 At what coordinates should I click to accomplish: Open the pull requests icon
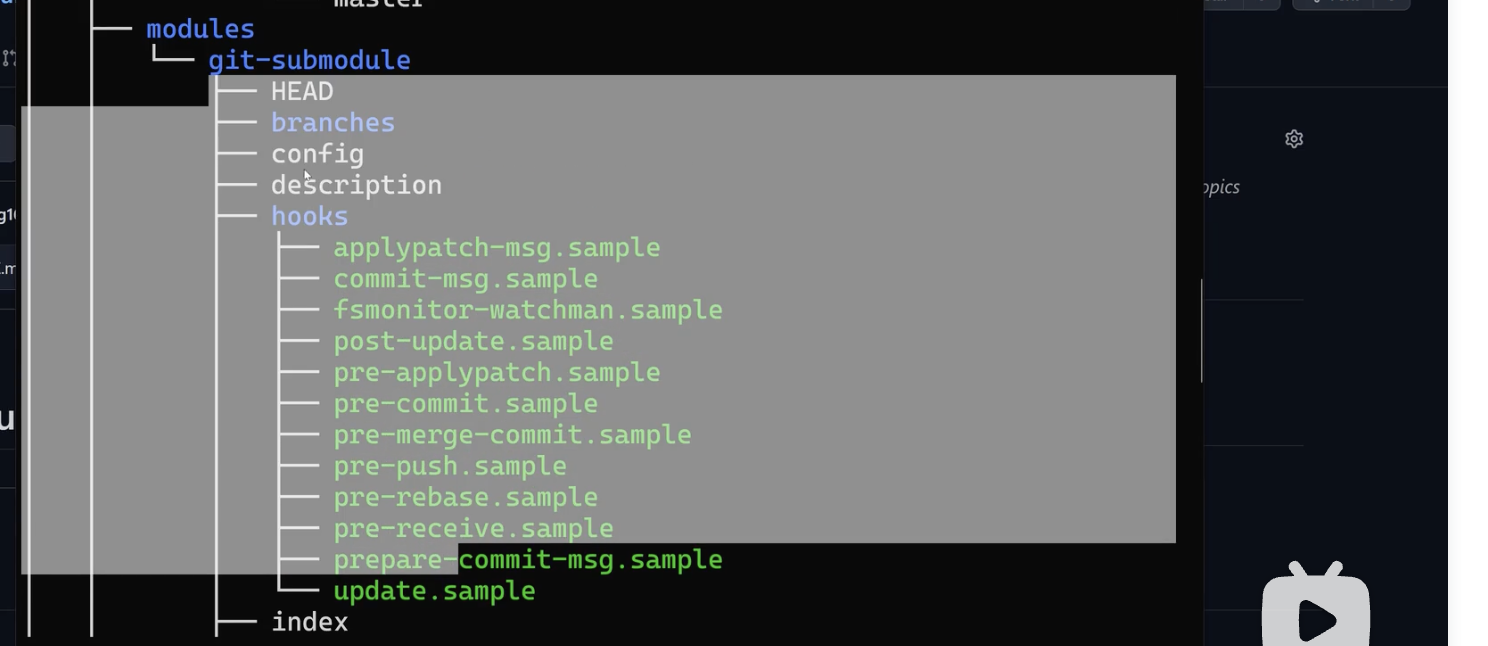click(x=9, y=58)
